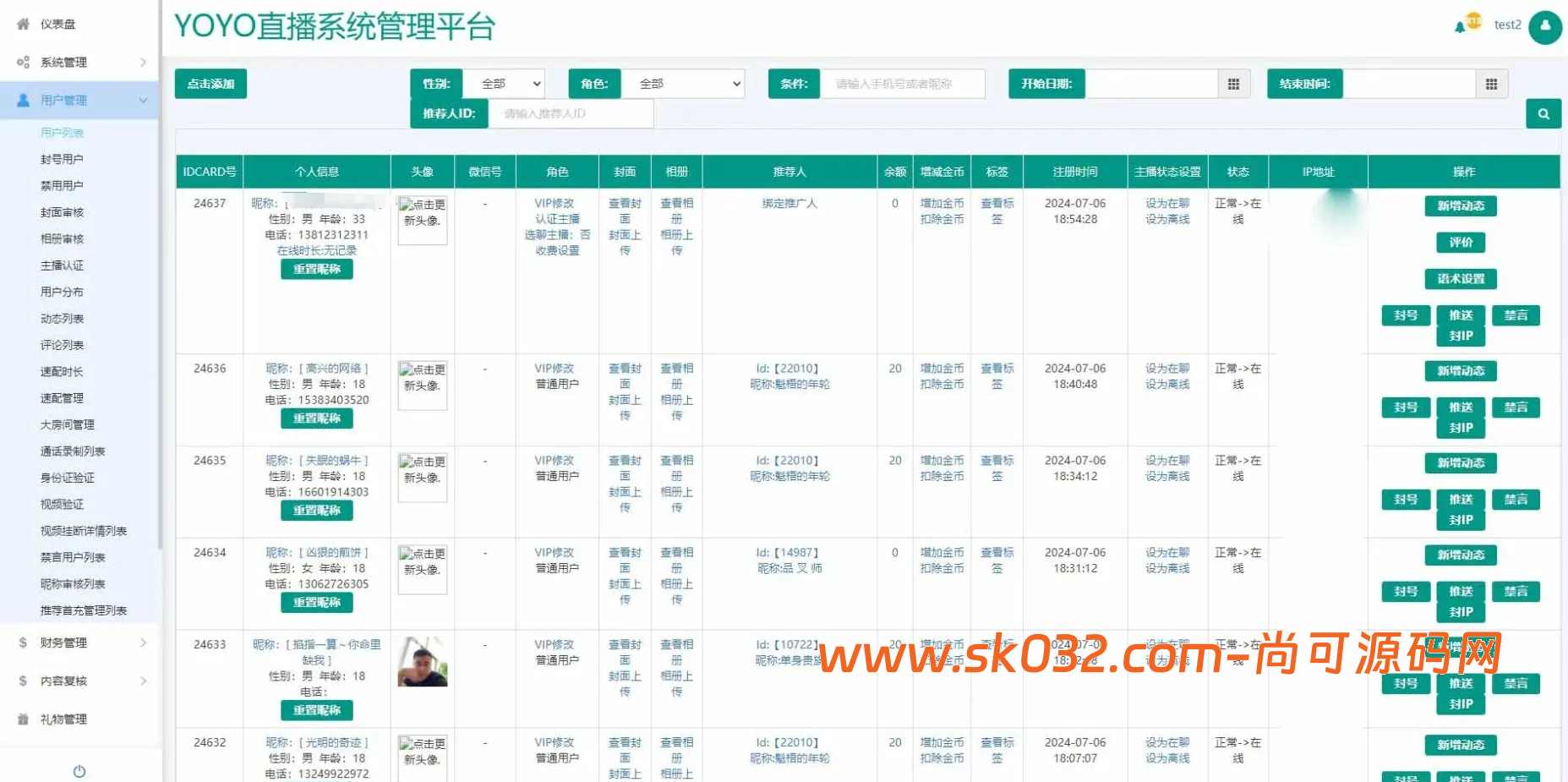Click the search magnifier icon
This screenshot has width=1568, height=782.
click(1544, 113)
